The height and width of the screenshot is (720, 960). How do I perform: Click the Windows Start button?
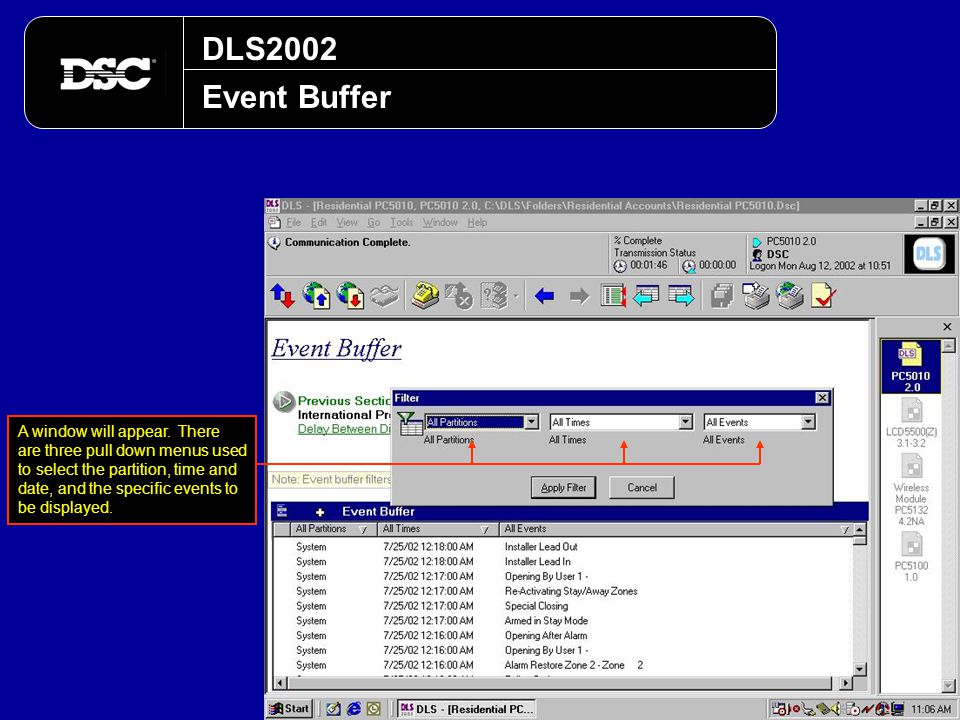[290, 709]
